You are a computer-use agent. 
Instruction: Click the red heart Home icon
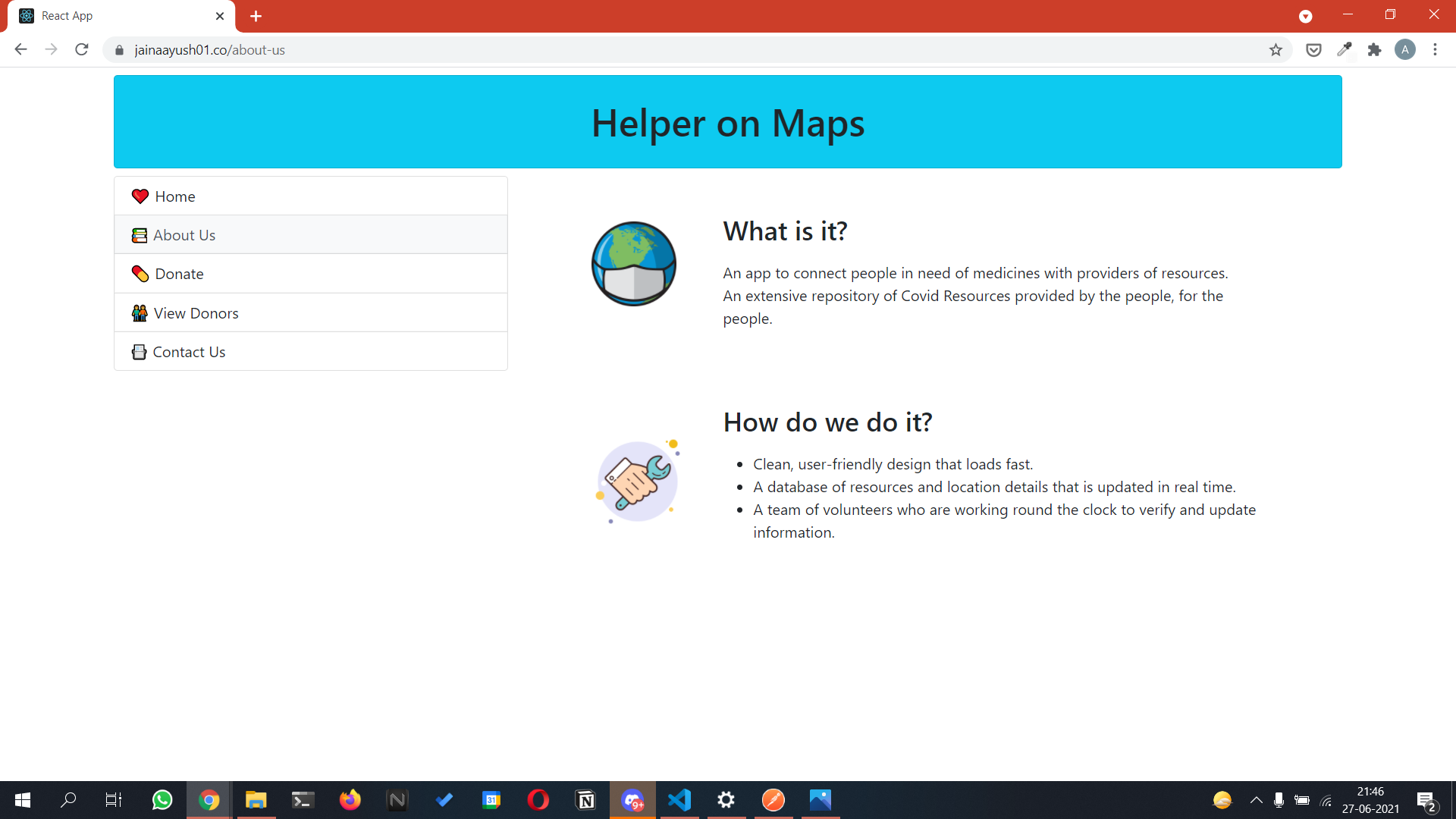click(140, 196)
